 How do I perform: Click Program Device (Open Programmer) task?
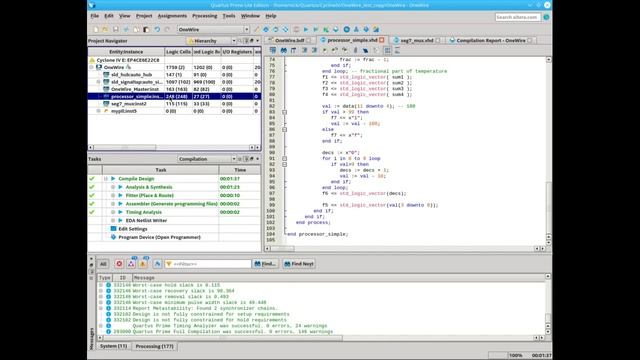click(159, 237)
